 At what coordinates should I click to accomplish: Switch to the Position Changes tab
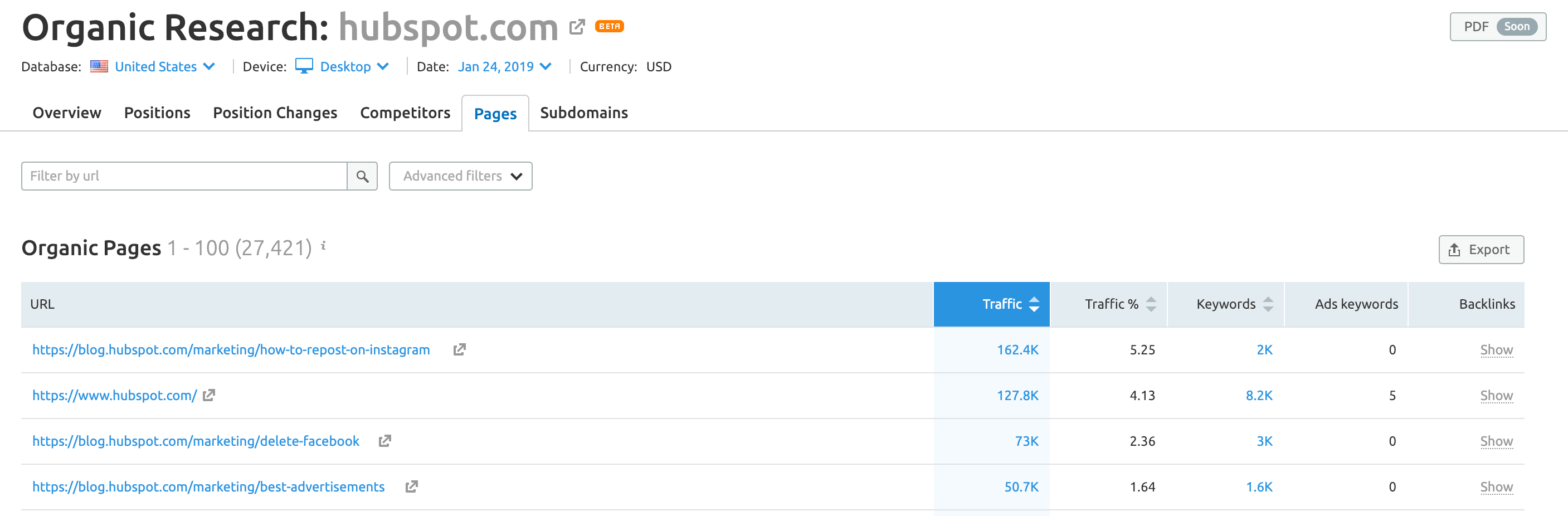point(275,113)
